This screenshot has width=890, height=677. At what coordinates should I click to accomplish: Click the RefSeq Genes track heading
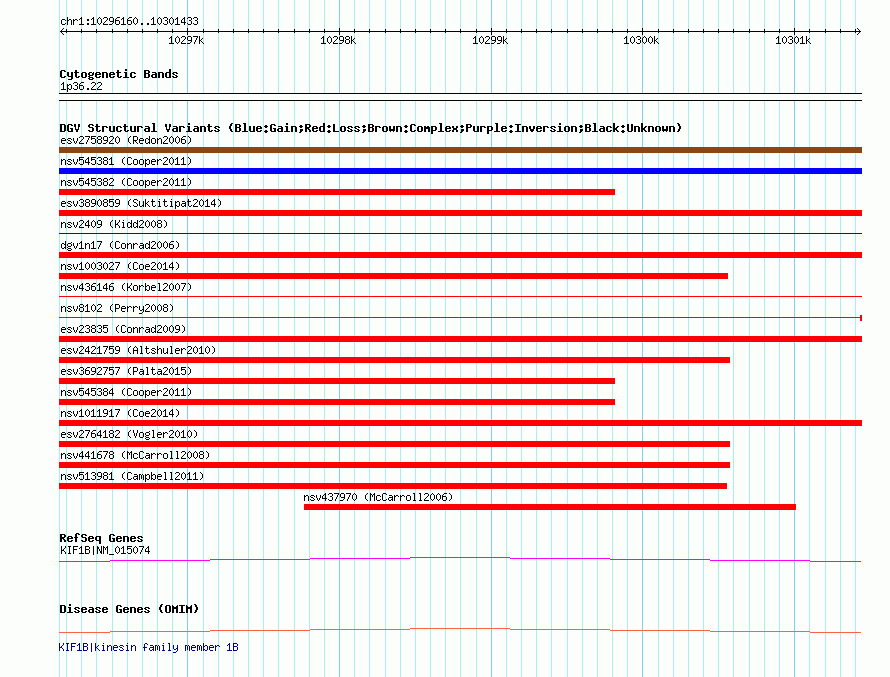(x=102, y=538)
